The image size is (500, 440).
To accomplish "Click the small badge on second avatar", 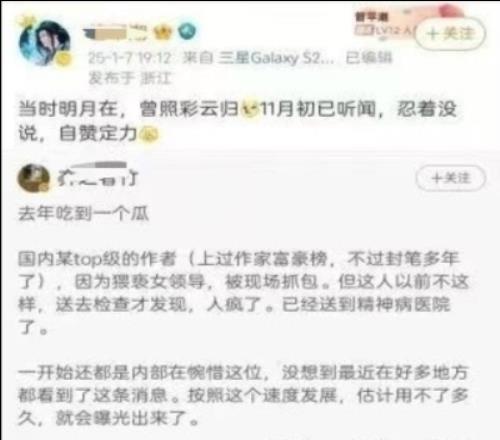I will point(44,189).
